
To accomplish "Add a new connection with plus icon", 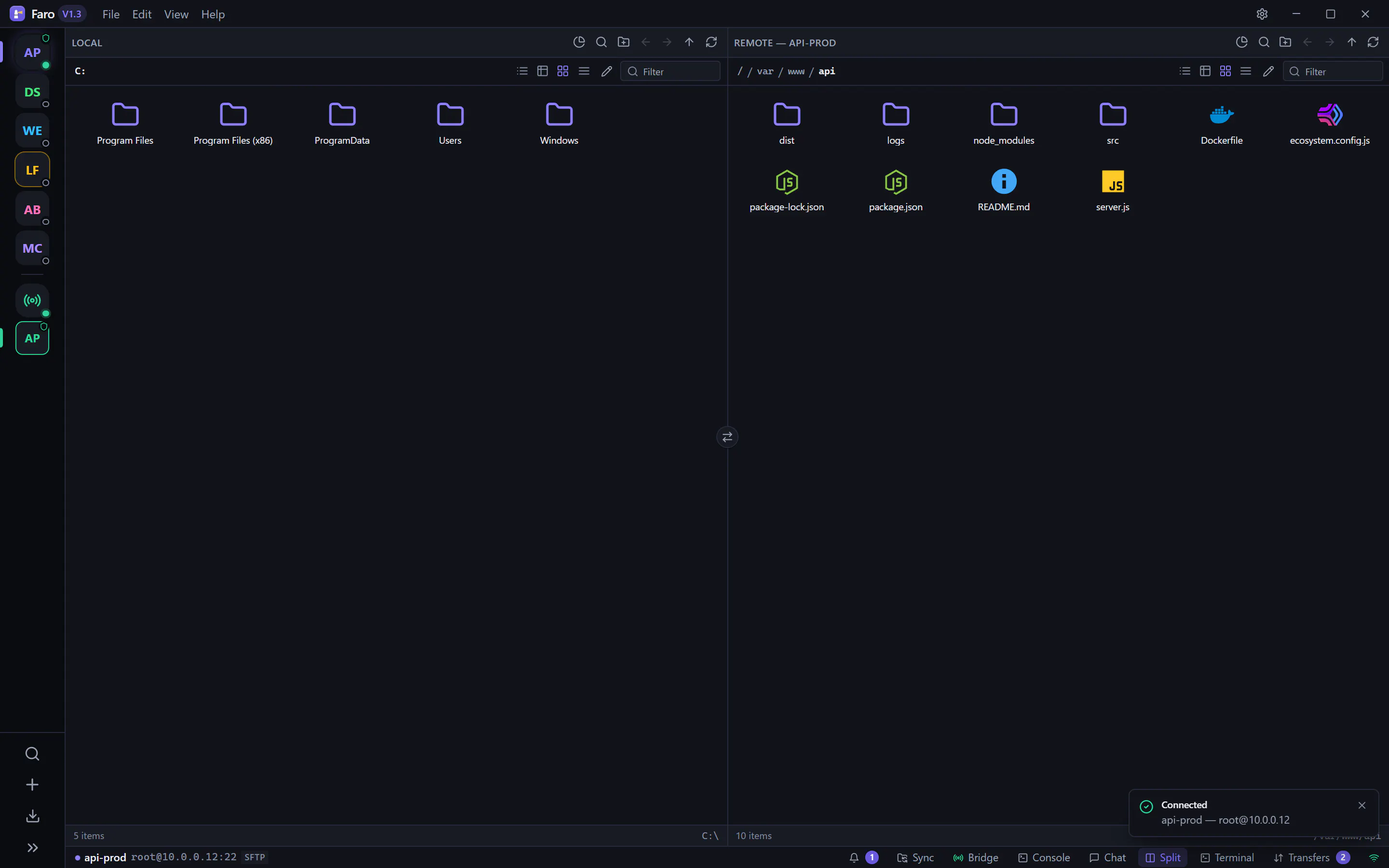I will click(x=32, y=785).
